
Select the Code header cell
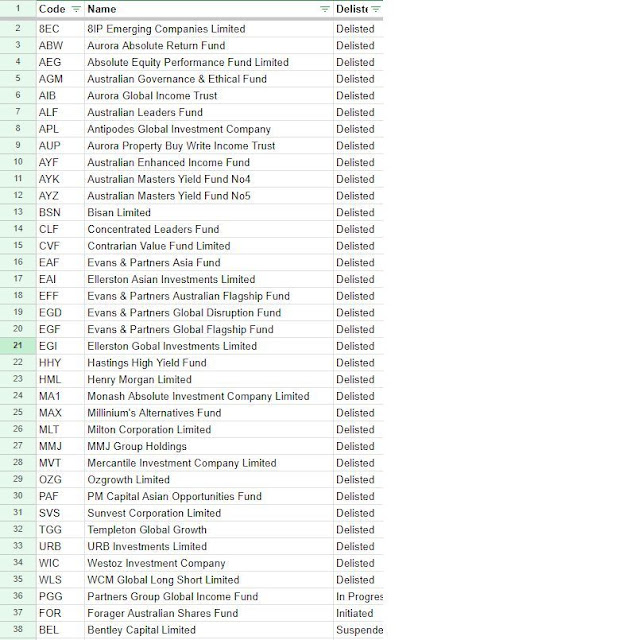point(60,9)
